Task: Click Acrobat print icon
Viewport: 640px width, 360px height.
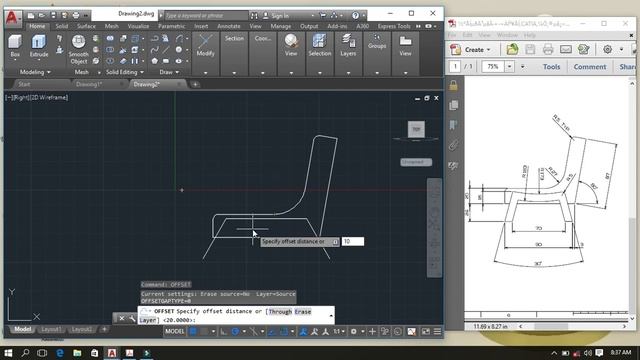Action: click(x=548, y=49)
